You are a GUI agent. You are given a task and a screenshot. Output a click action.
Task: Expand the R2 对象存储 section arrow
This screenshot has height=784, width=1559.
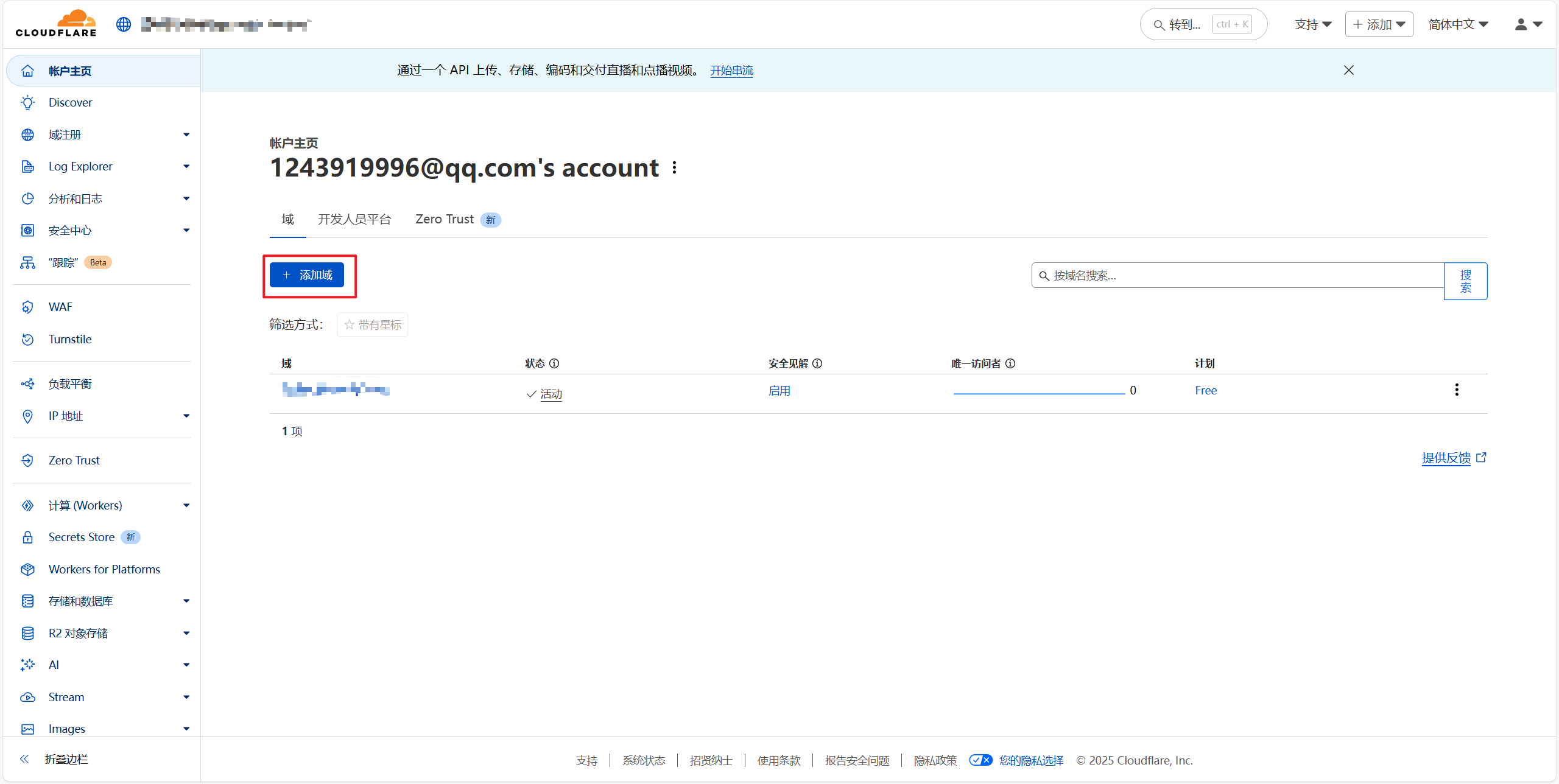(186, 633)
